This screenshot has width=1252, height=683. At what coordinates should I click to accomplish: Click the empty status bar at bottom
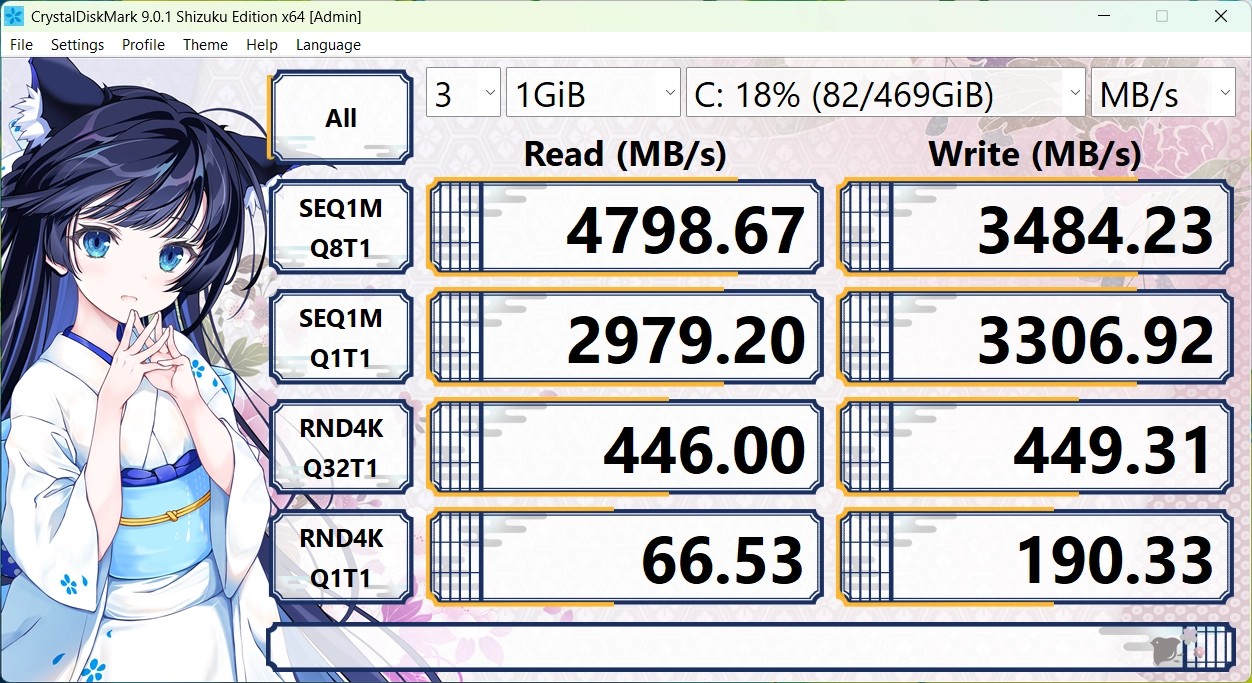pyautogui.click(x=700, y=648)
